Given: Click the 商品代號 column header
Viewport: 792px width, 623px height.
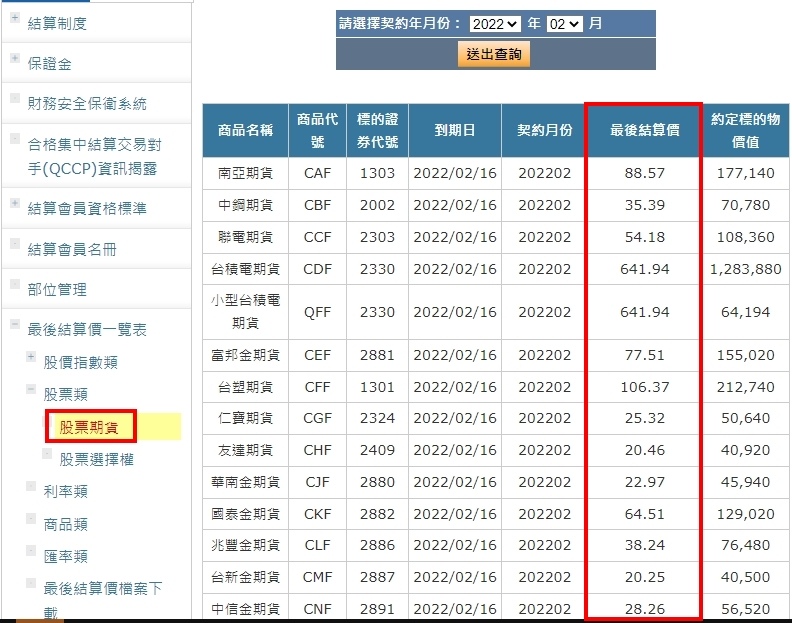Looking at the screenshot, I should pos(317,130).
